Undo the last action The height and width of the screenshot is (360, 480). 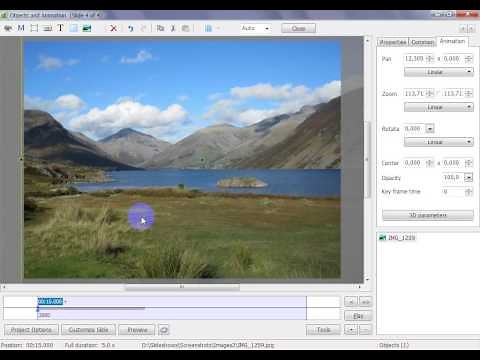pyautogui.click(x=131, y=28)
